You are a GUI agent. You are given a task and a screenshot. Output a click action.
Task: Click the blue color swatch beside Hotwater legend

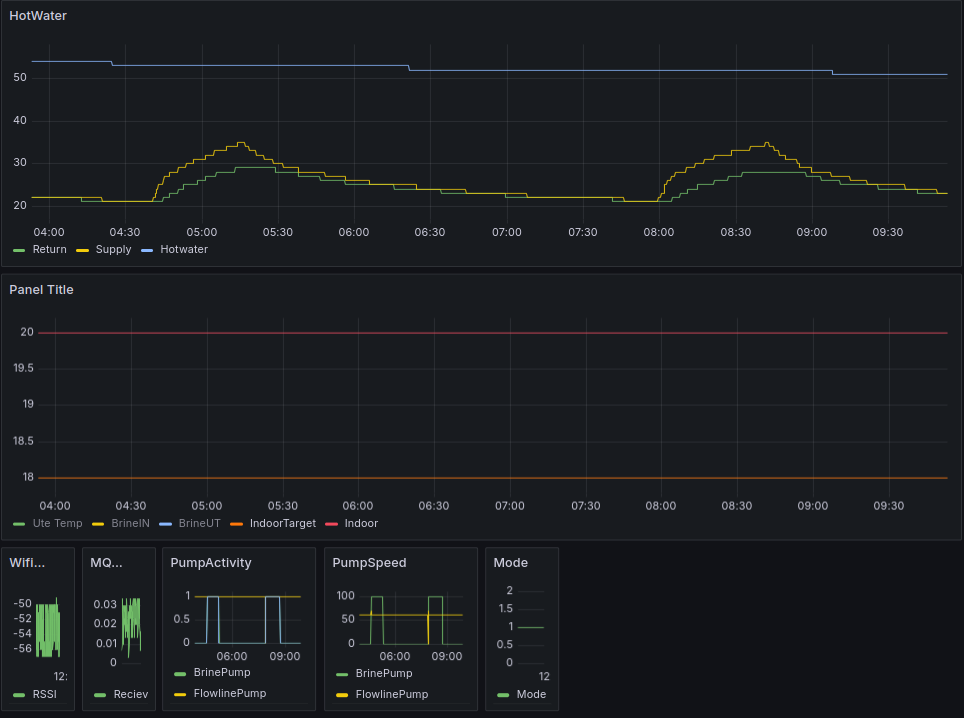tap(147, 250)
